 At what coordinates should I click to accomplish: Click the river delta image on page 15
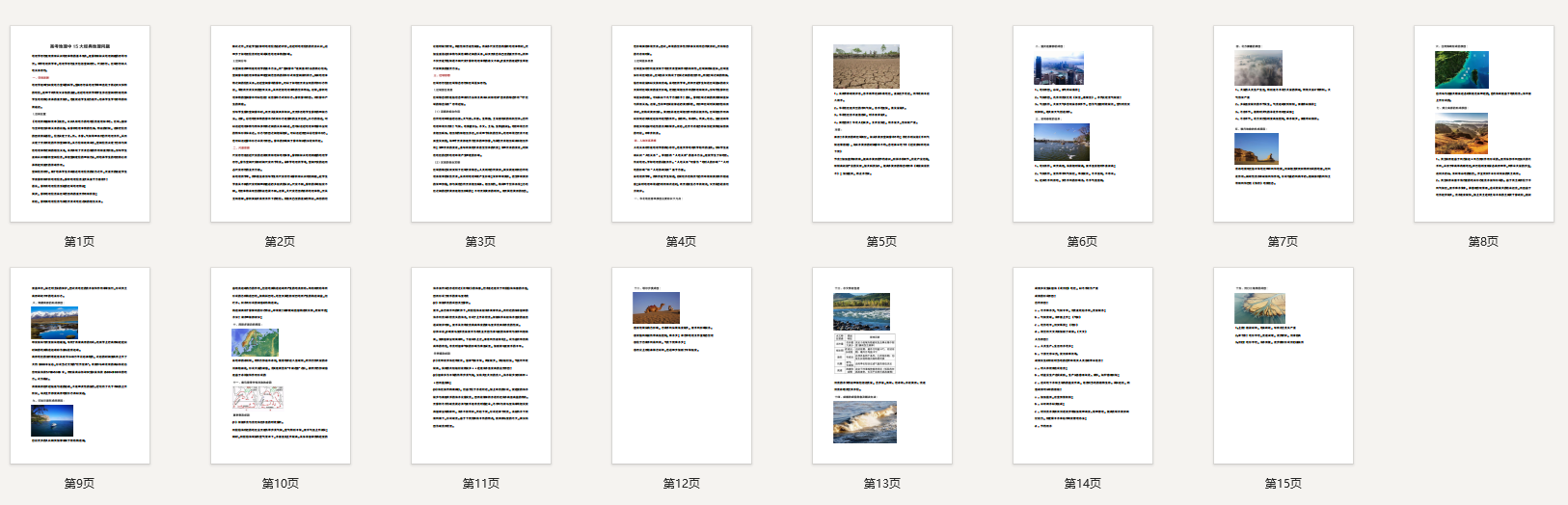click(x=1259, y=308)
